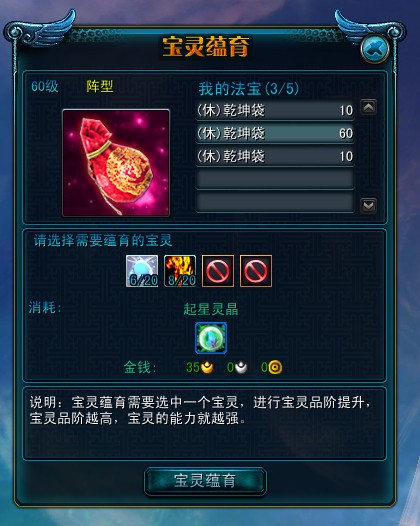Select the highlighted 乾坤袋 entry level 60

tap(275, 134)
